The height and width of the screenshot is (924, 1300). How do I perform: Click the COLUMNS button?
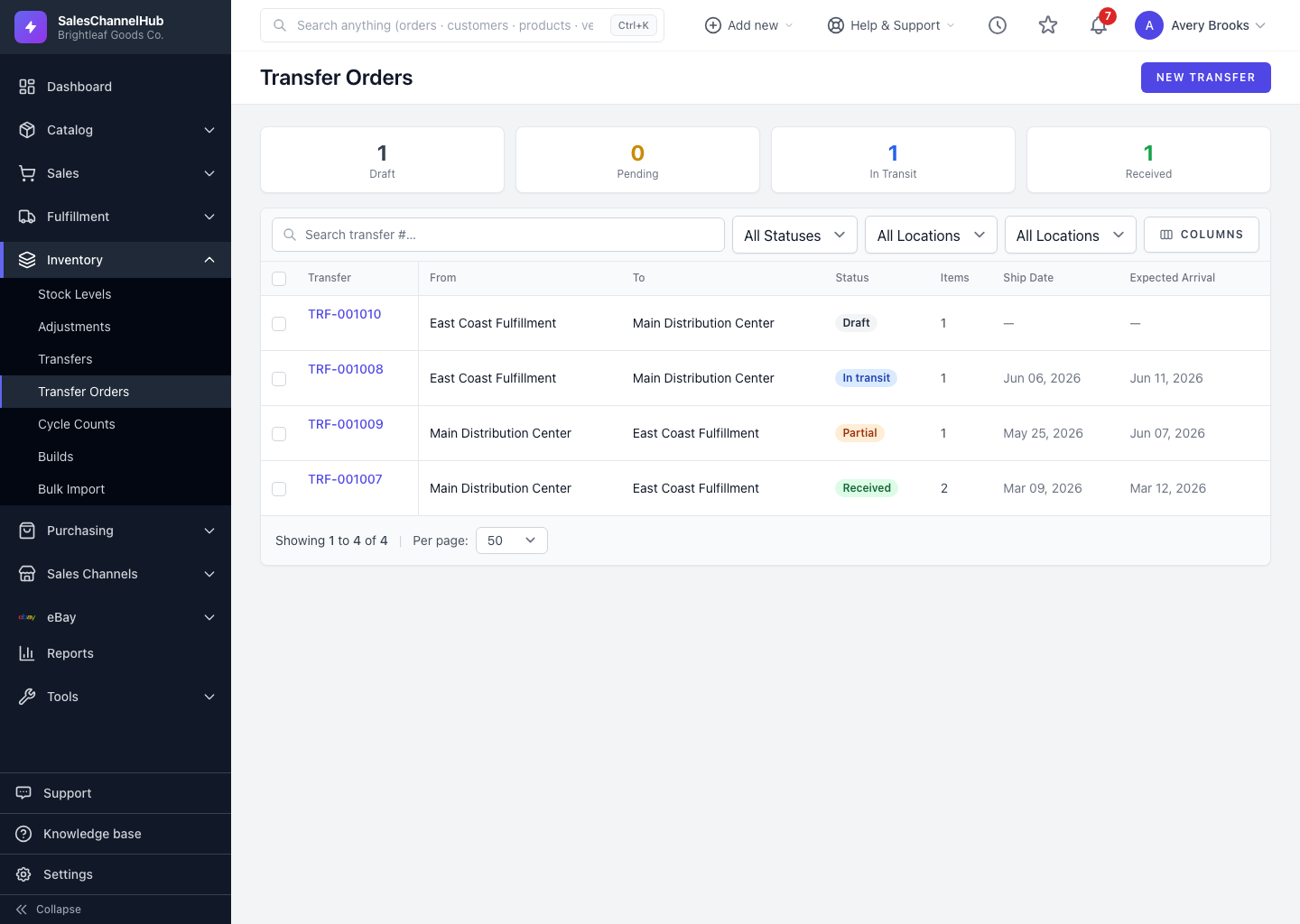(1202, 235)
